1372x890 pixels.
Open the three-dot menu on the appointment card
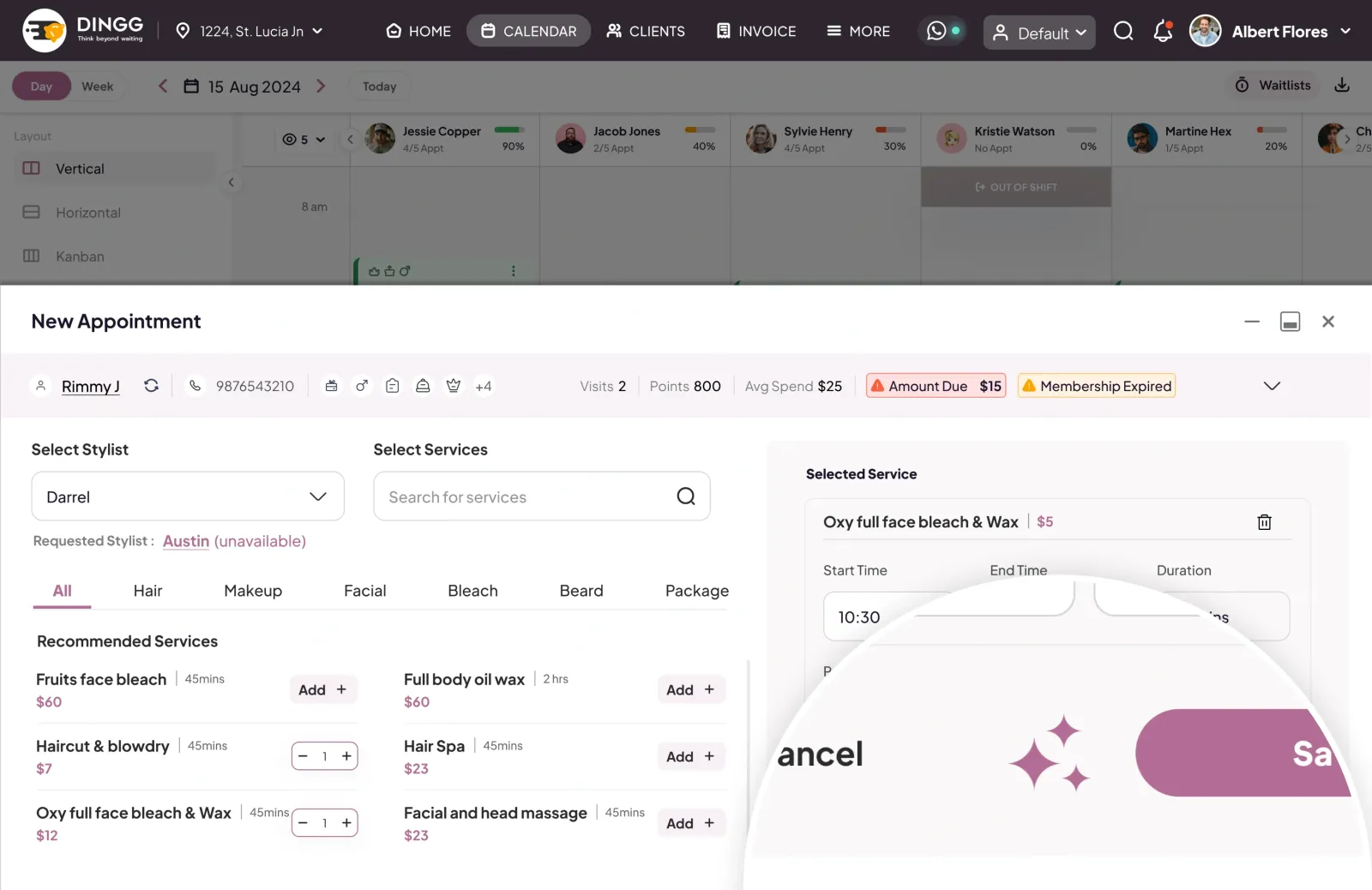[514, 271]
